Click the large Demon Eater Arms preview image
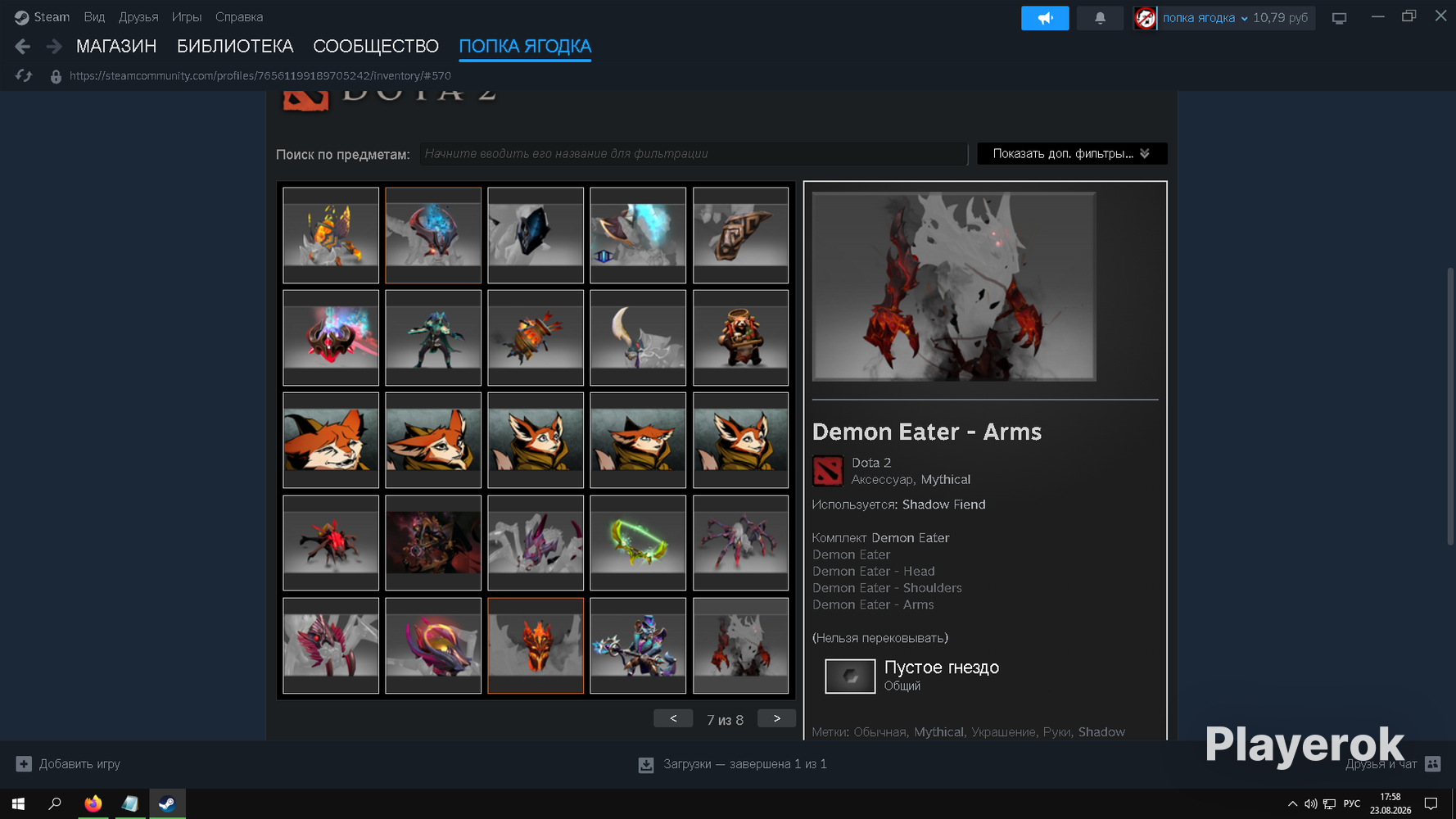 954,287
